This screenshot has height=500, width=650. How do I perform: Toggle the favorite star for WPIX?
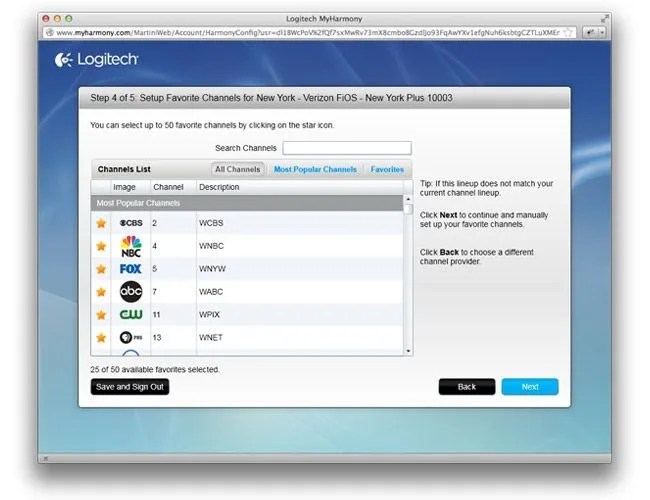pyautogui.click(x=101, y=315)
